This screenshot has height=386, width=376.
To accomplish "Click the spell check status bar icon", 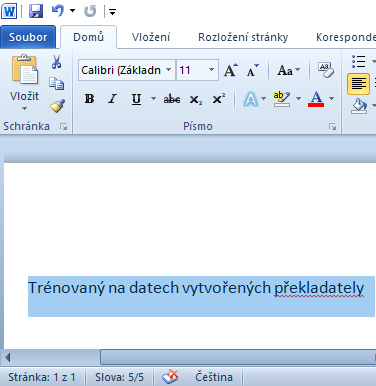I will pos(170,377).
